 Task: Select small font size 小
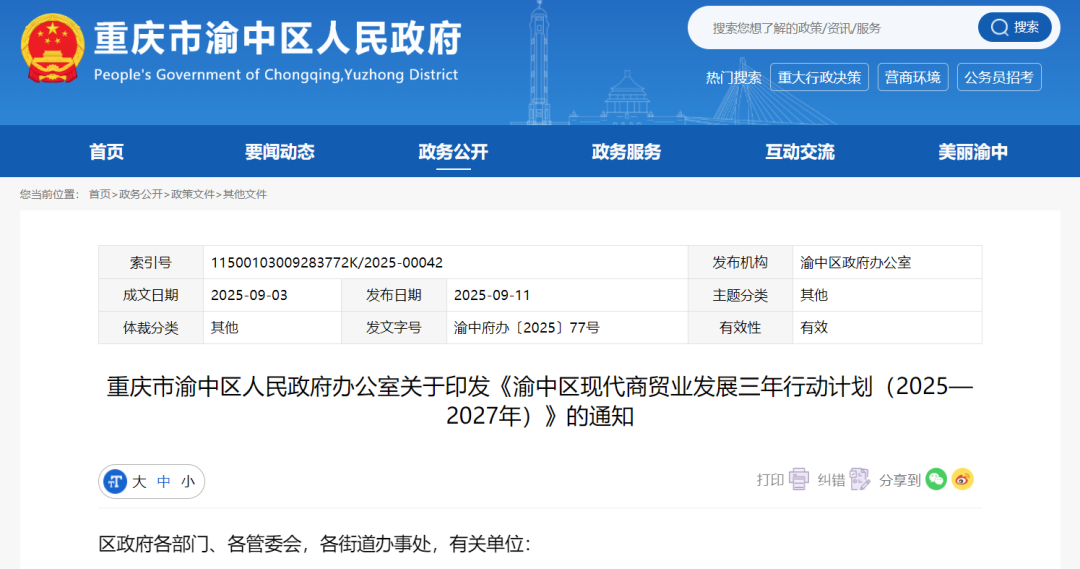[188, 482]
